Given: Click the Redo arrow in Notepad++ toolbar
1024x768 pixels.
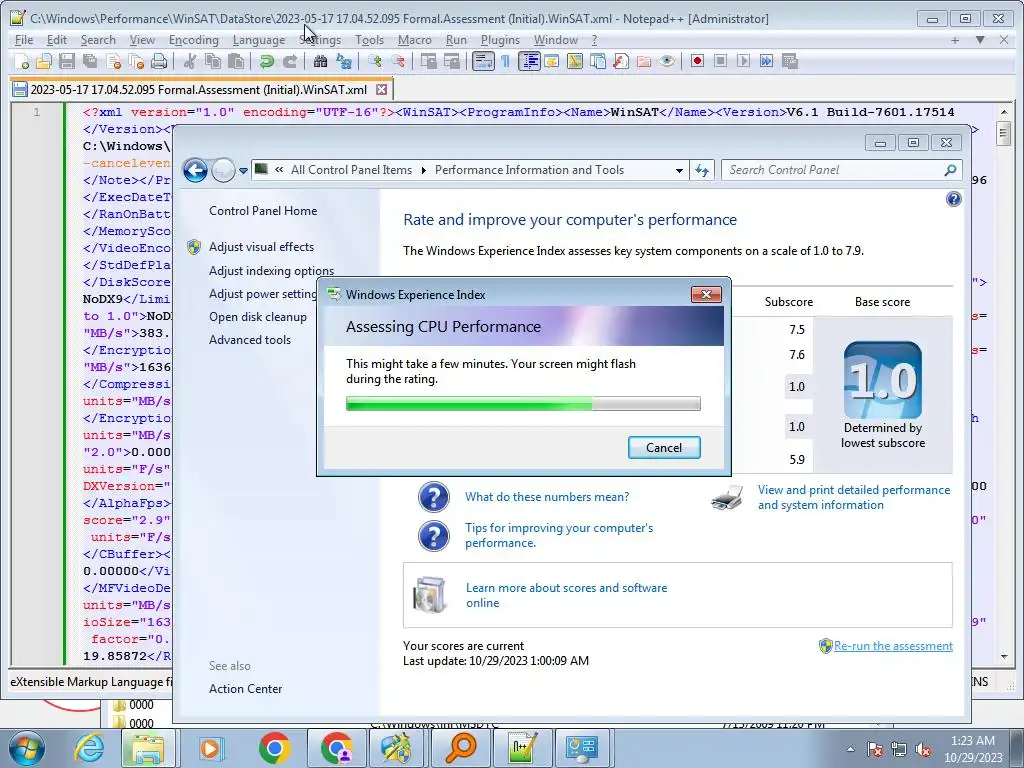Looking at the screenshot, I should pyautogui.click(x=290, y=61).
